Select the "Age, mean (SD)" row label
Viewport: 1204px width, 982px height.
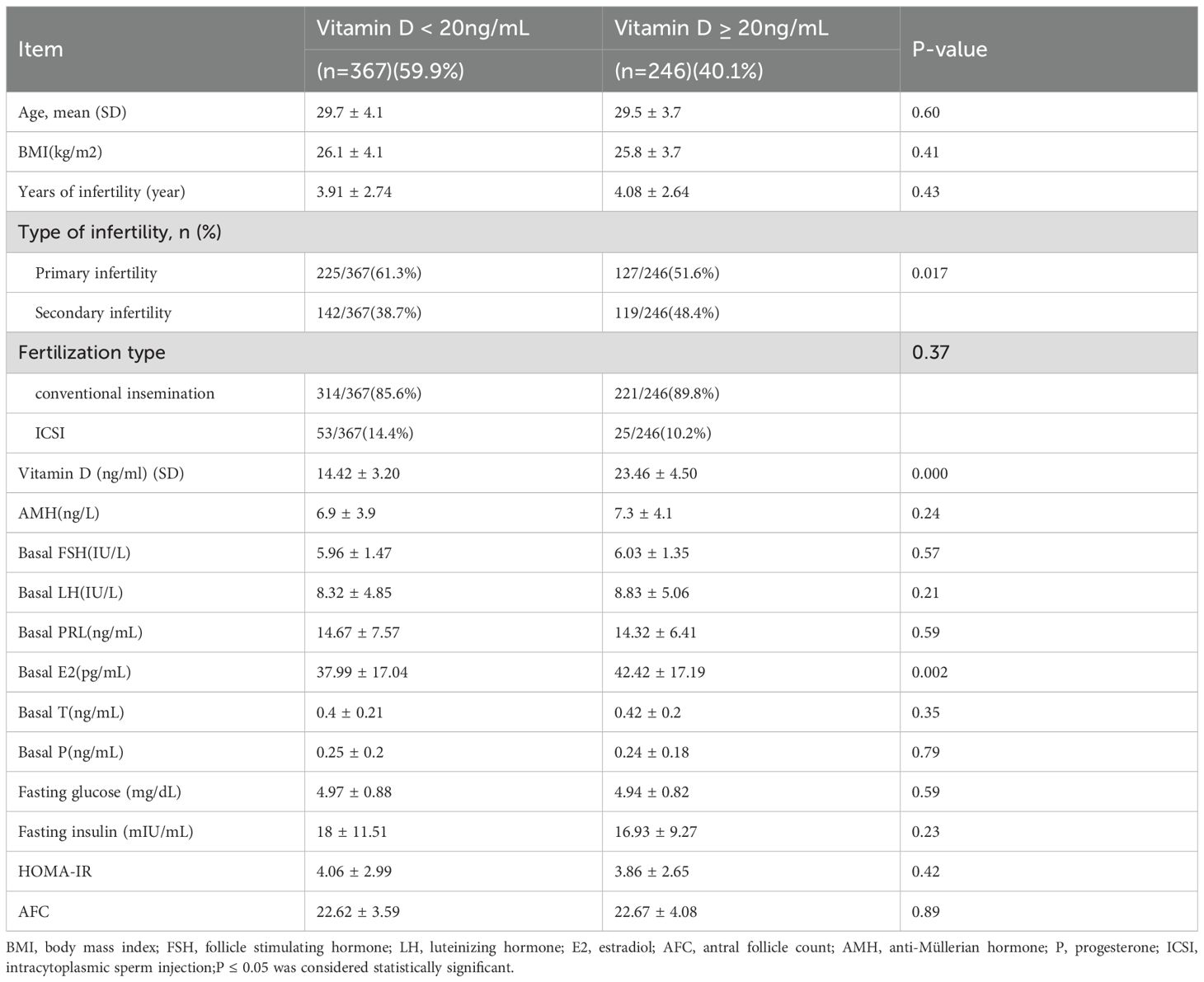[73, 112]
